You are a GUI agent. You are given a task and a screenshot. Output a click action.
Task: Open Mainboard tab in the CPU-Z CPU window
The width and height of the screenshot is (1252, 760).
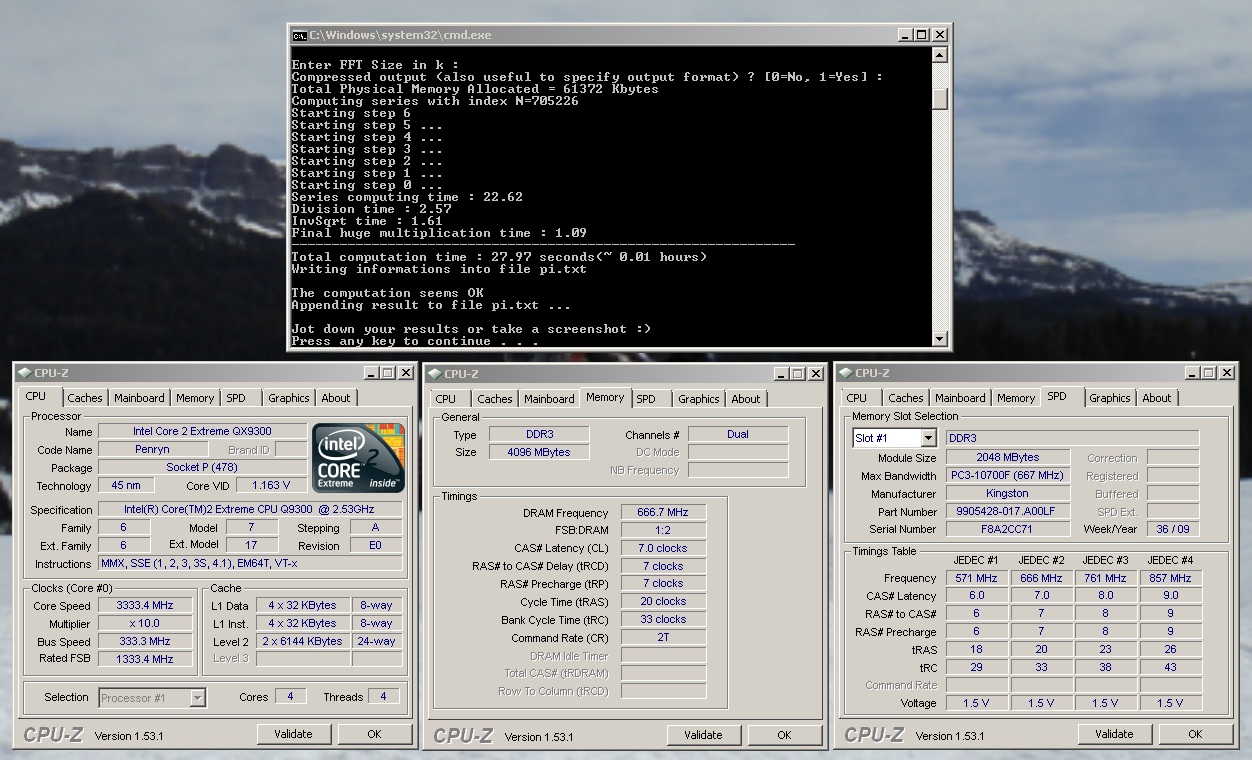[139, 398]
